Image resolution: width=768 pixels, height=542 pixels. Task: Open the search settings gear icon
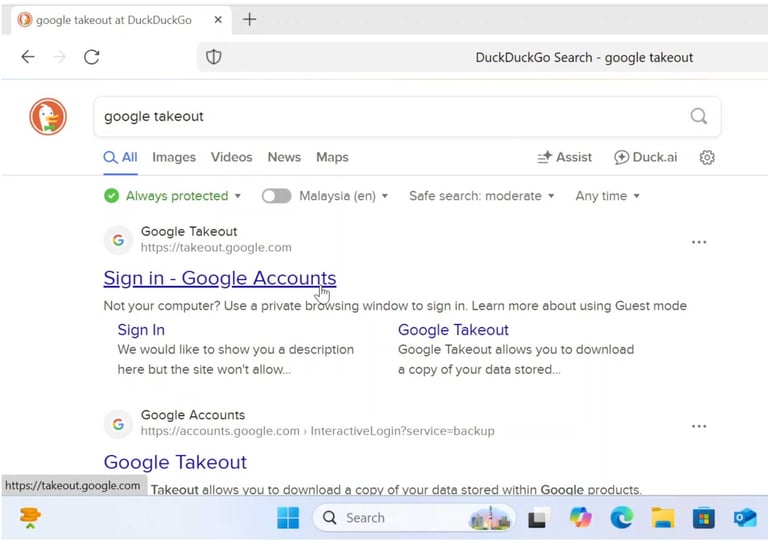pyautogui.click(x=707, y=157)
